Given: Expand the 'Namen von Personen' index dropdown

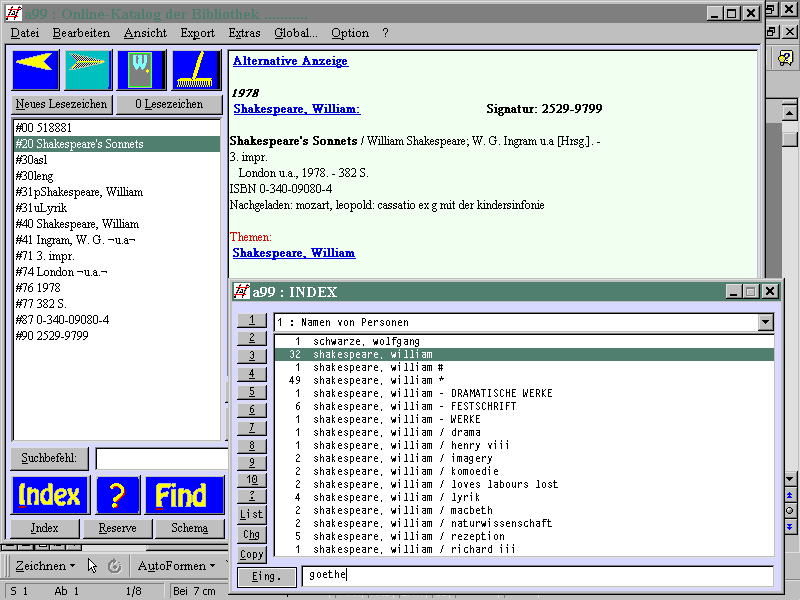Looking at the screenshot, I should pyautogui.click(x=765, y=322).
